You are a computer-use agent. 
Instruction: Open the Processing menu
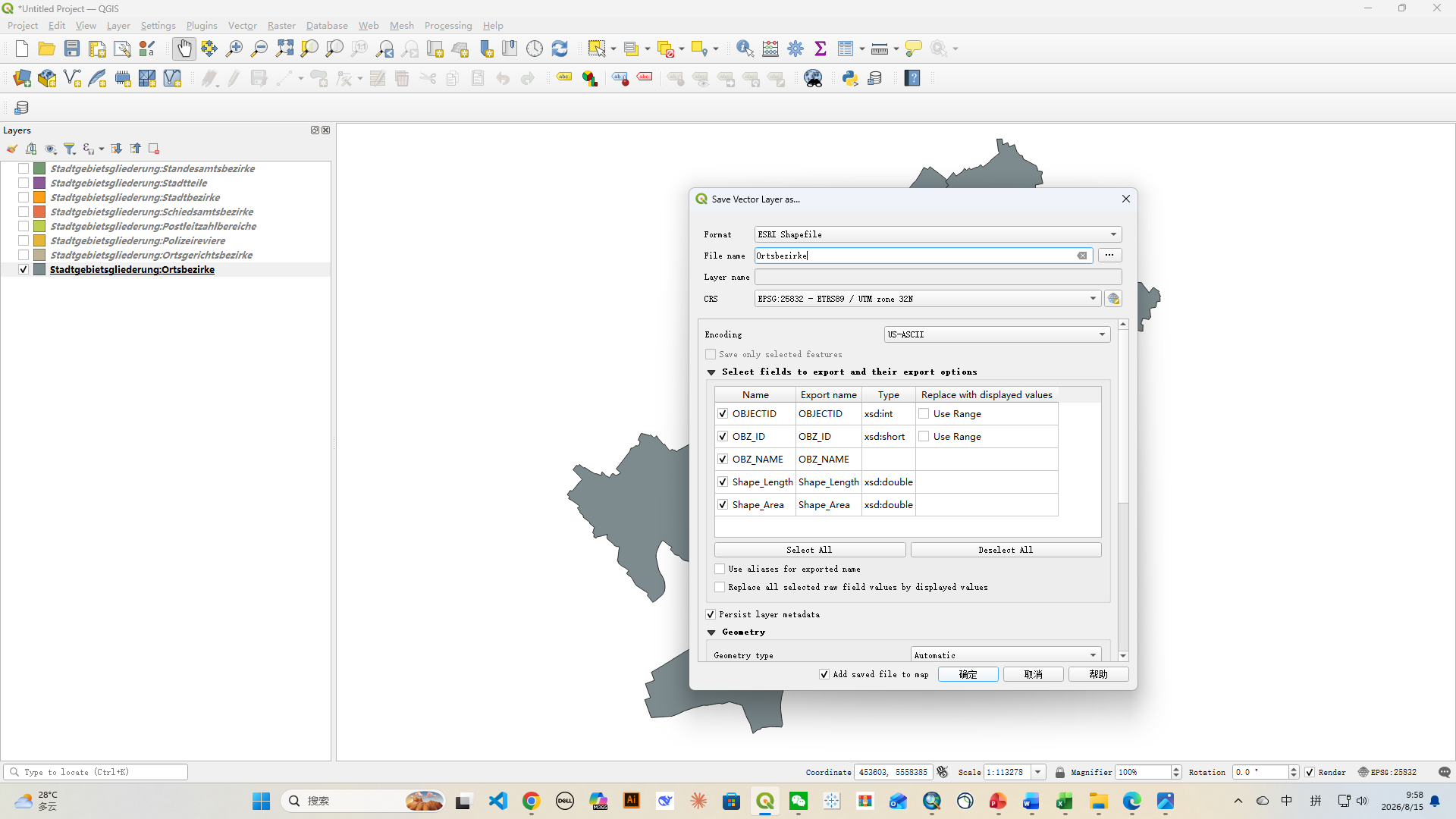(448, 25)
